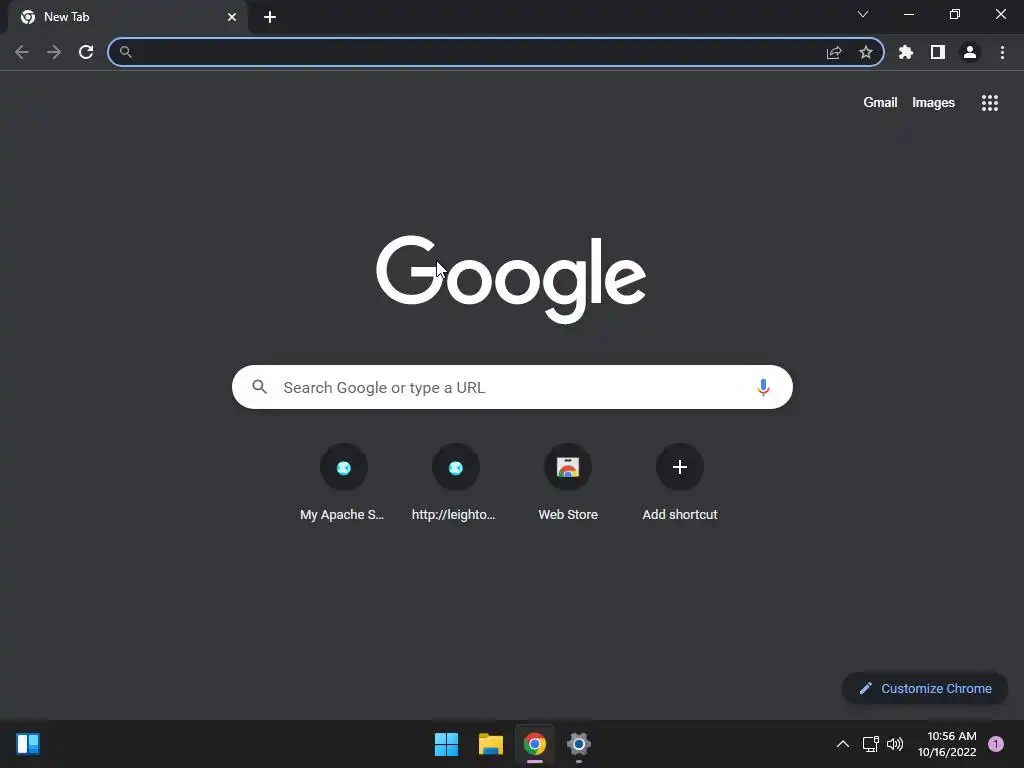Minimize the Chrome window
The width and height of the screenshot is (1024, 768).
[909, 14]
